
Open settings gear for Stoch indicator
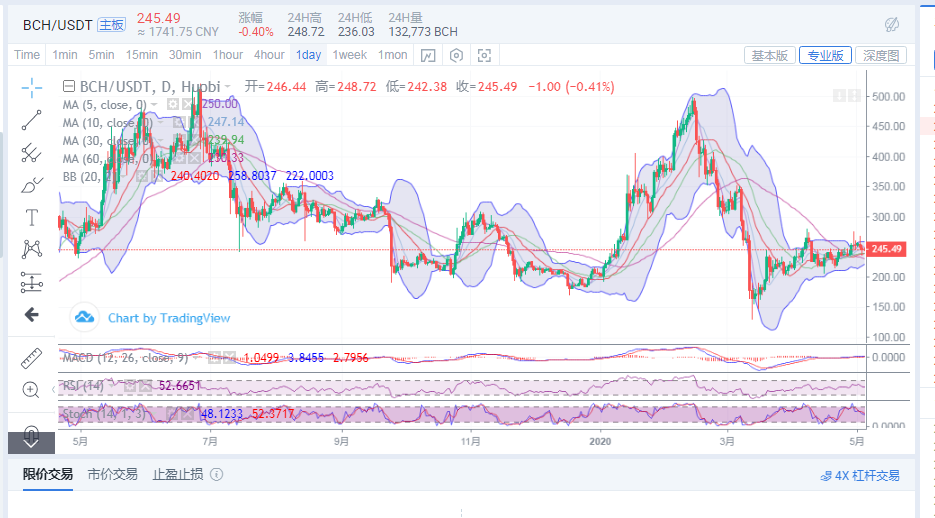point(171,414)
